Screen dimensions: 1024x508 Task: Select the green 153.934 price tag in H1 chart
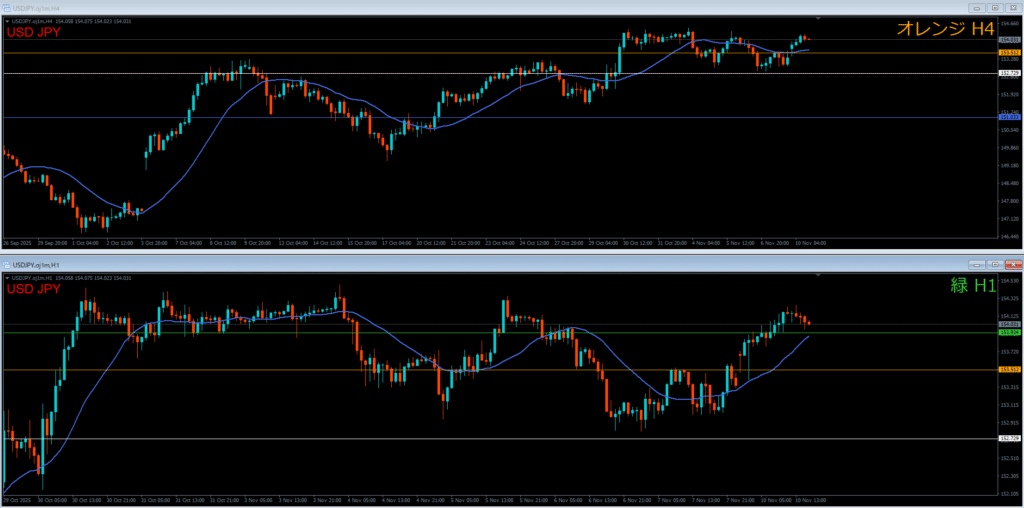1009,333
